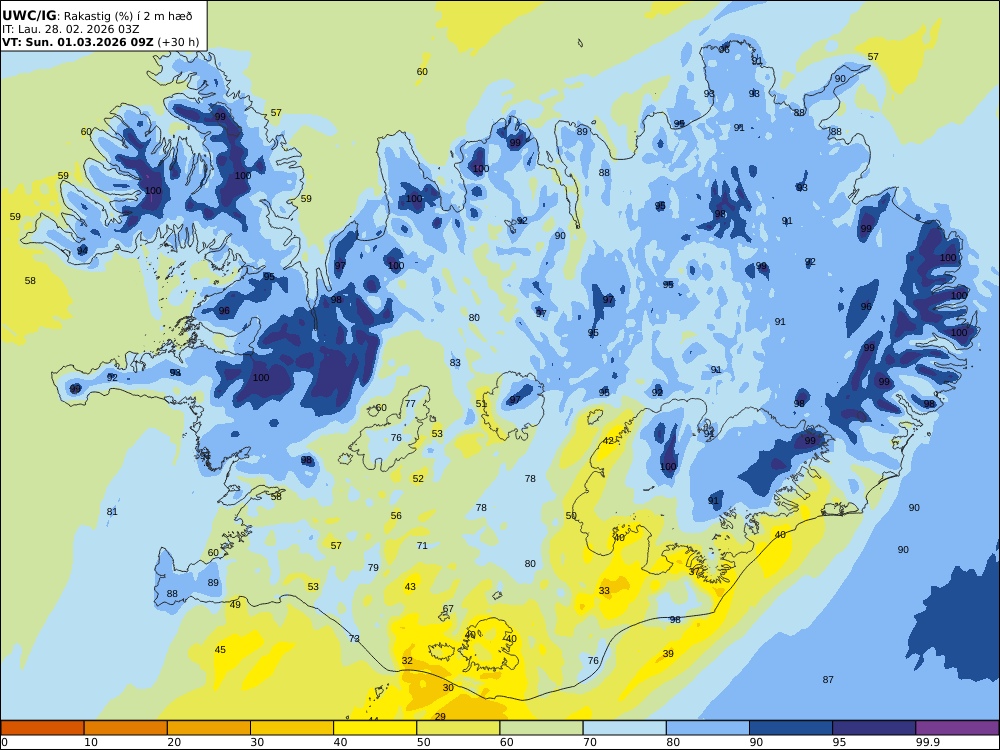Click the 95–99.9 navy legend segment
The width and height of the screenshot is (1000, 750).
point(874,728)
